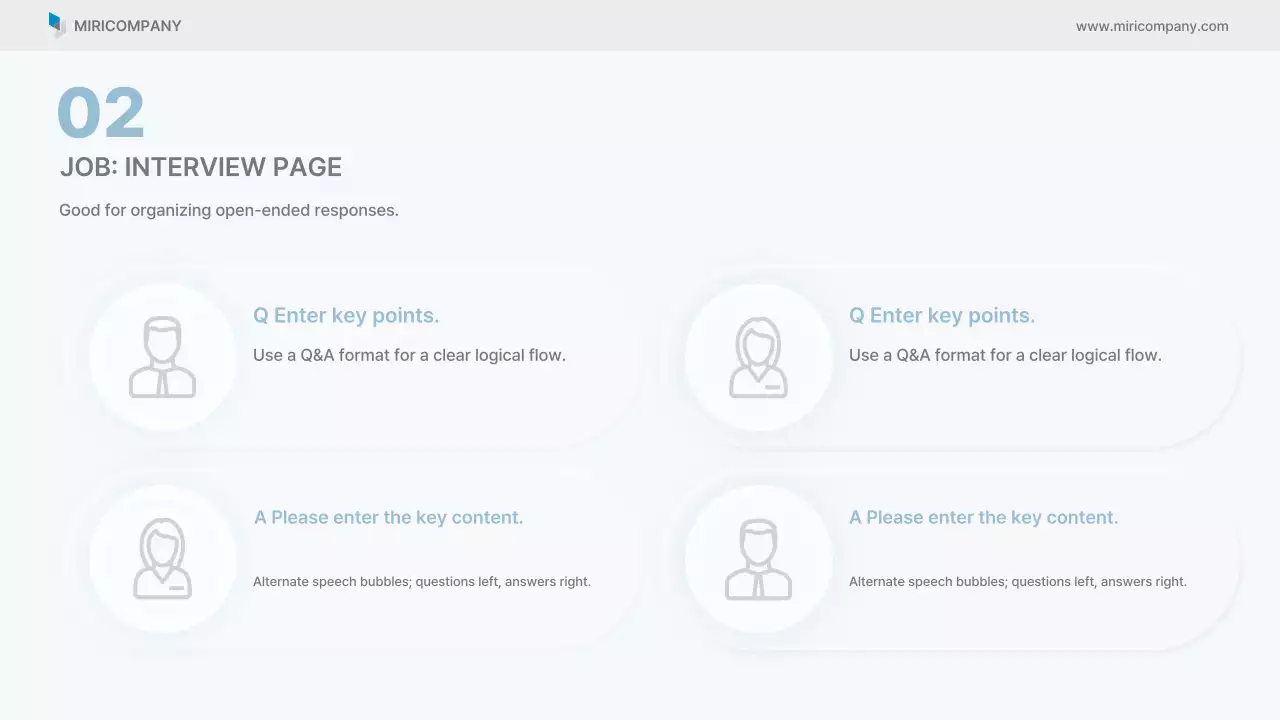Select the male avatar icon beside the Q heading

pyautogui.click(x=162, y=357)
